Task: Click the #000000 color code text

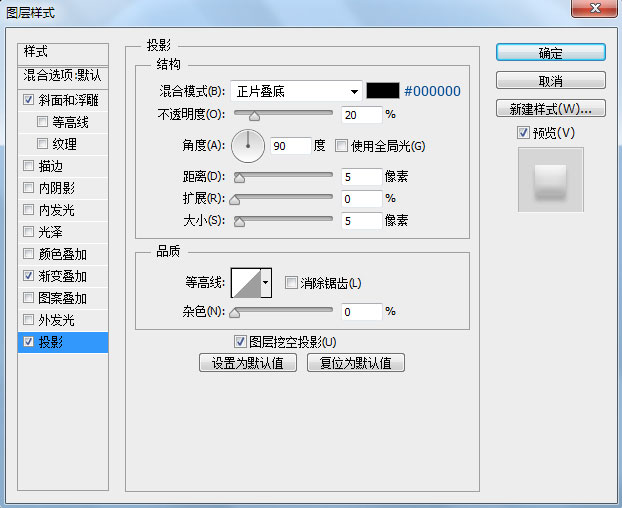Action: tap(432, 91)
